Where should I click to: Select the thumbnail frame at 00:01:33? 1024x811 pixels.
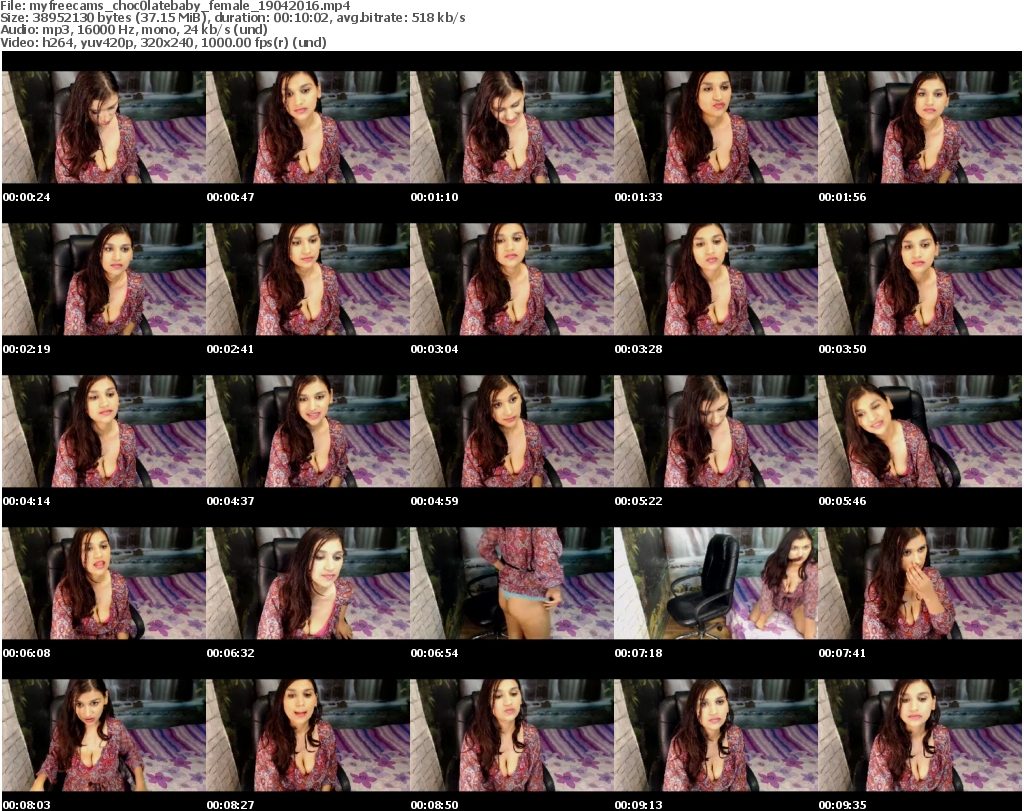point(716,127)
